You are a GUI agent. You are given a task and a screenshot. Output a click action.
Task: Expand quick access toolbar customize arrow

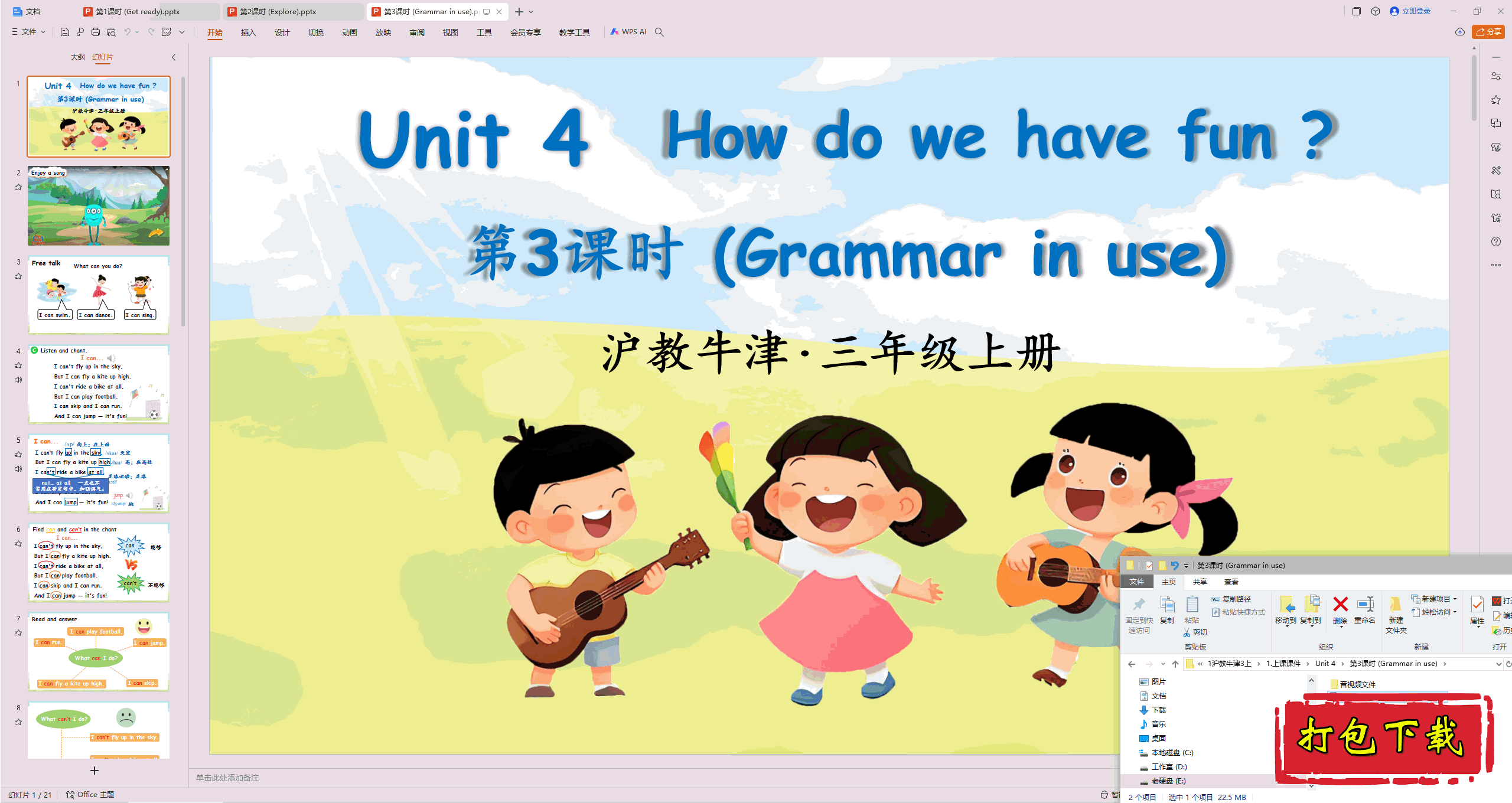coord(182,32)
